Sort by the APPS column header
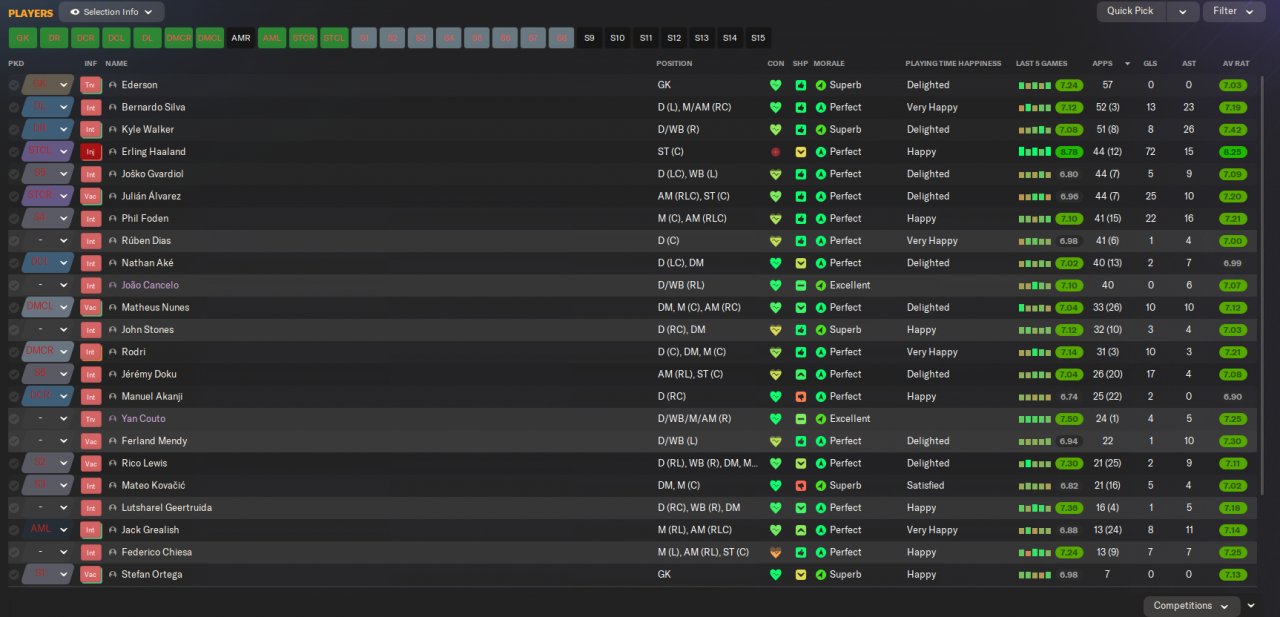The image size is (1280, 617). coord(1102,63)
